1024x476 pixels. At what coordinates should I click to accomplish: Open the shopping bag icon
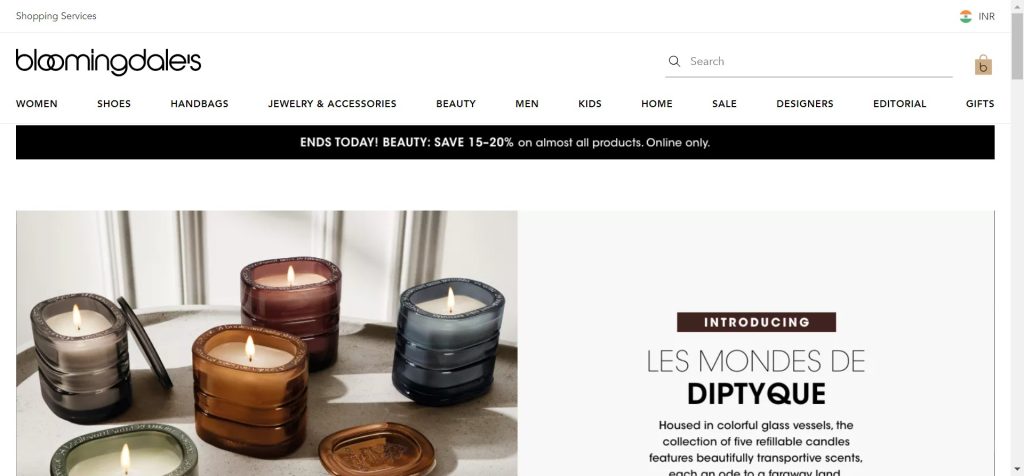coord(983,65)
